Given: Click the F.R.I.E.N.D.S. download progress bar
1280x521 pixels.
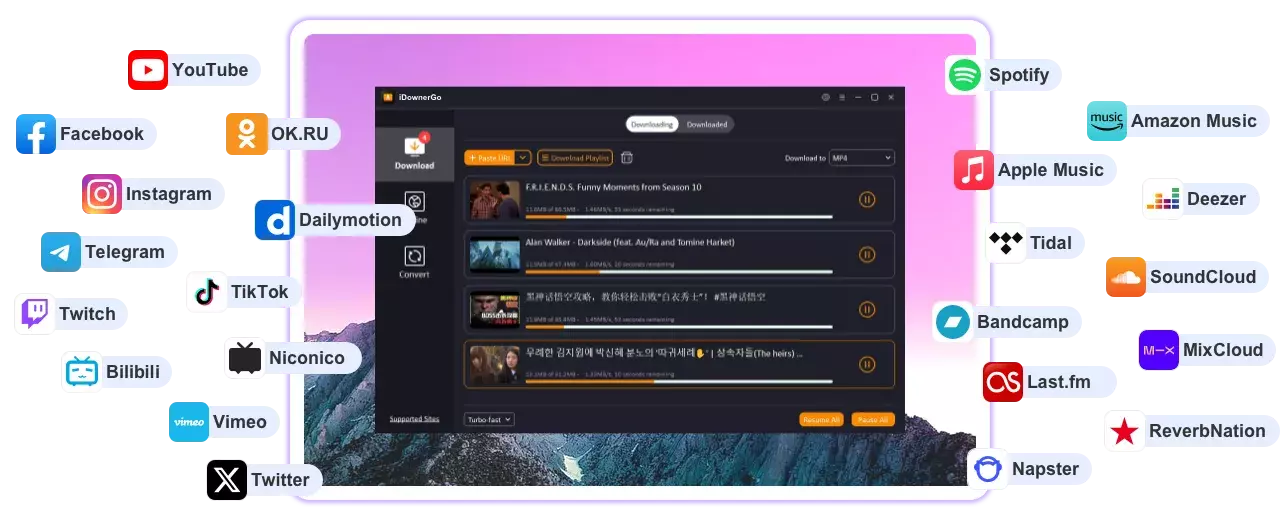Looking at the screenshot, I should point(680,217).
